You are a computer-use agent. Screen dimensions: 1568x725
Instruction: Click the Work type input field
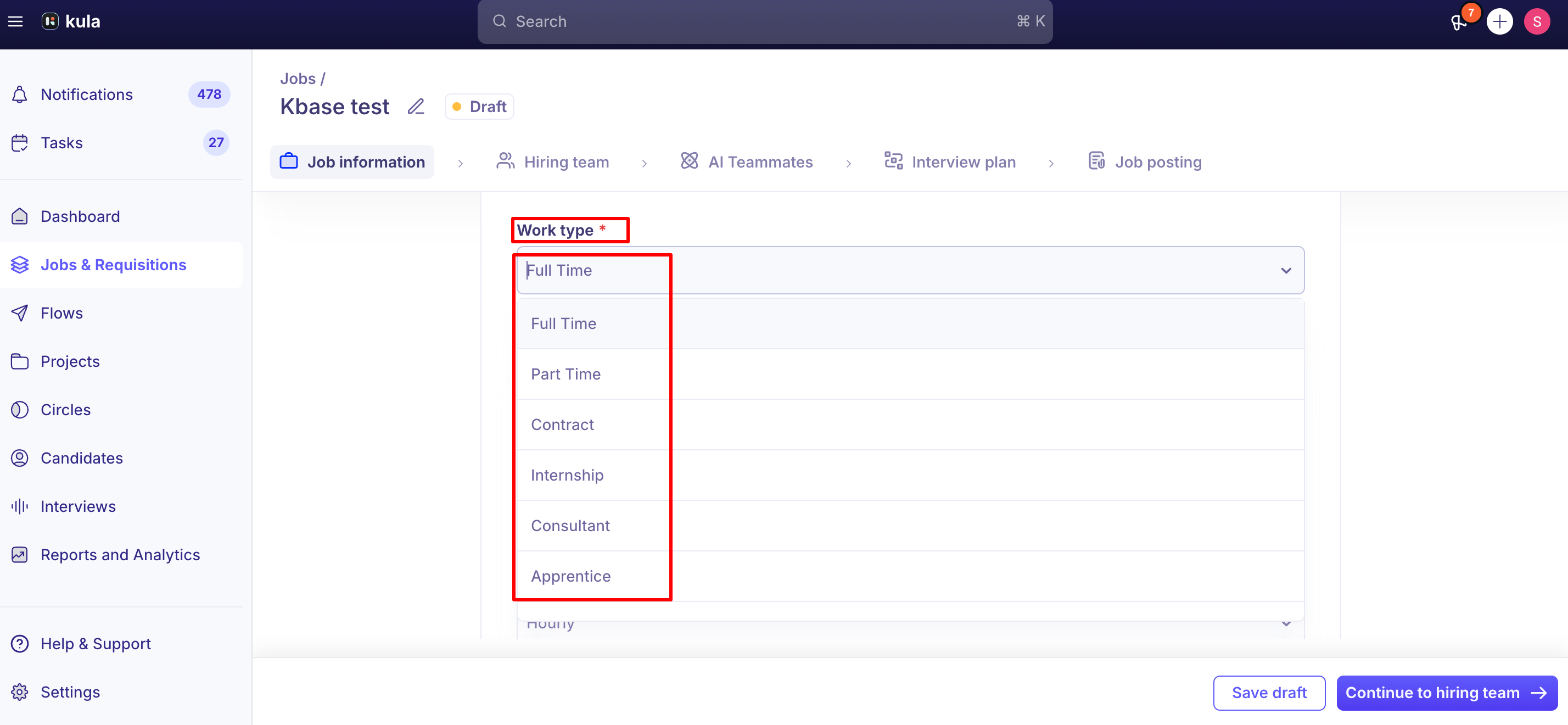(910, 270)
